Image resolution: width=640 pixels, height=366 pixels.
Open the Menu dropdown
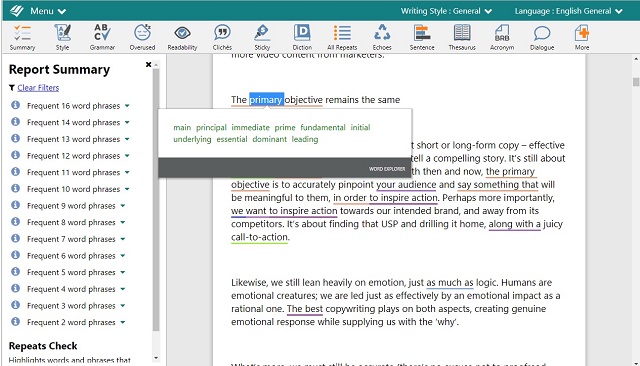(48, 11)
